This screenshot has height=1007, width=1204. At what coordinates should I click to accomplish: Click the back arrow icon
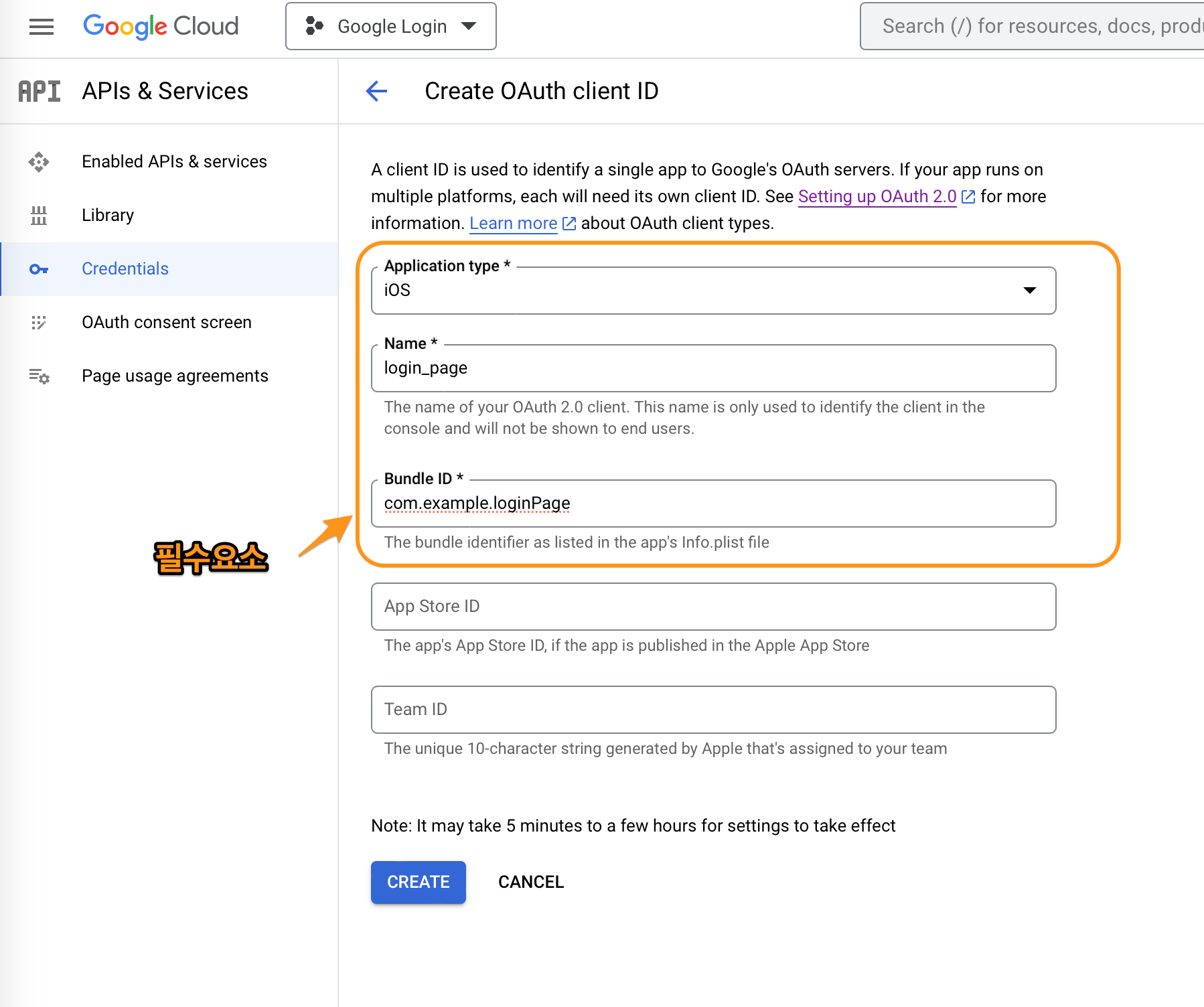pos(377,91)
